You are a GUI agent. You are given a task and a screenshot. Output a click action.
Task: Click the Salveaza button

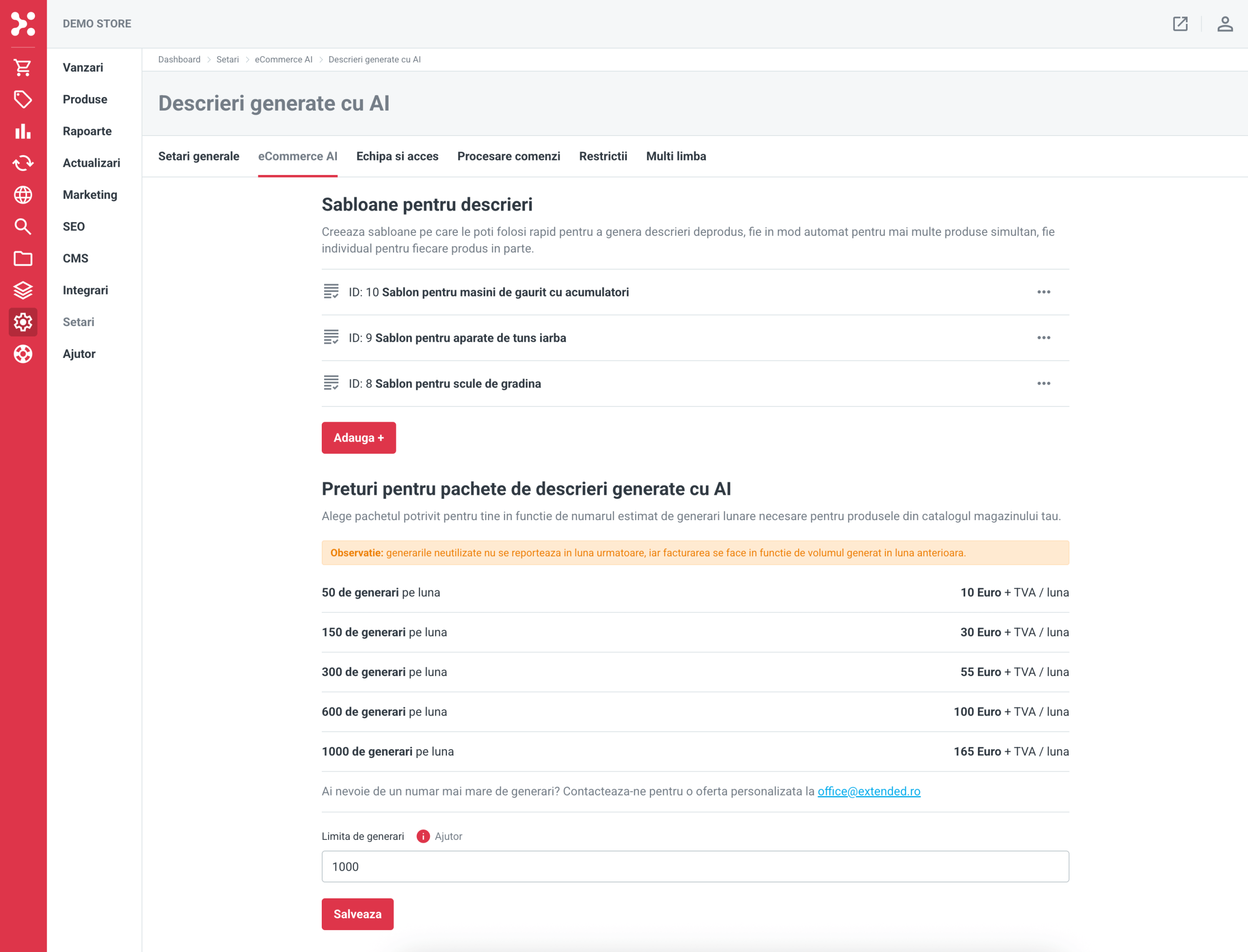(x=358, y=914)
